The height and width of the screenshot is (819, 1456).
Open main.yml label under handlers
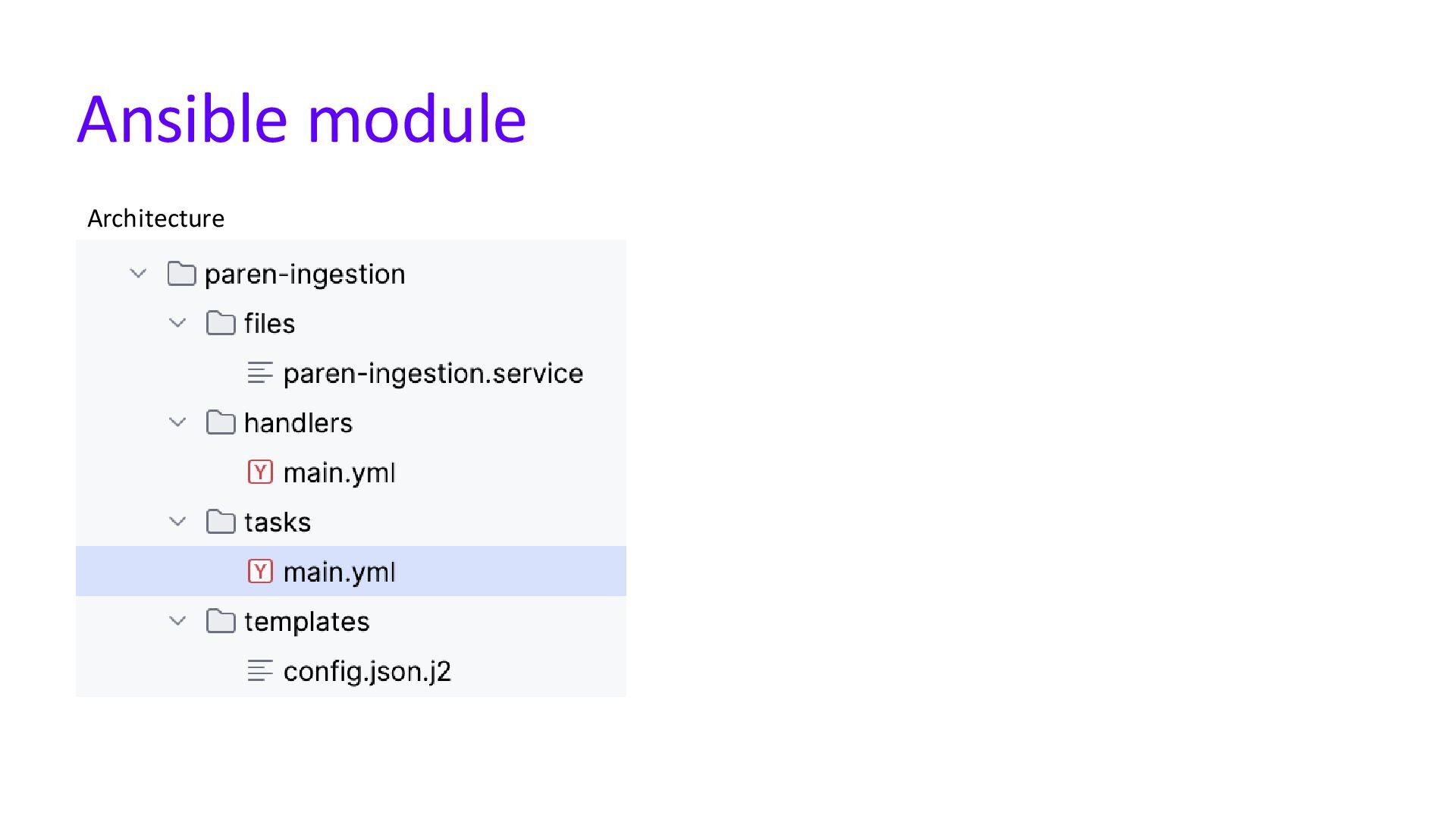coord(339,472)
